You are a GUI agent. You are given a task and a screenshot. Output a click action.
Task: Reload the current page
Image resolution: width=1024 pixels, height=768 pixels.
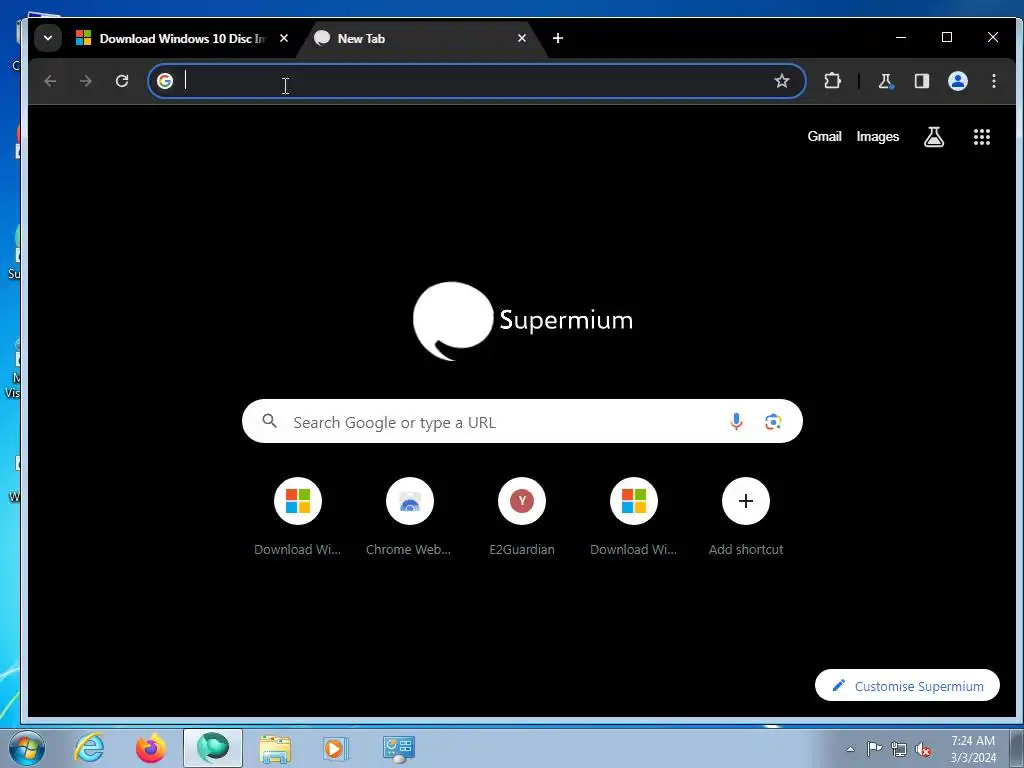click(122, 81)
